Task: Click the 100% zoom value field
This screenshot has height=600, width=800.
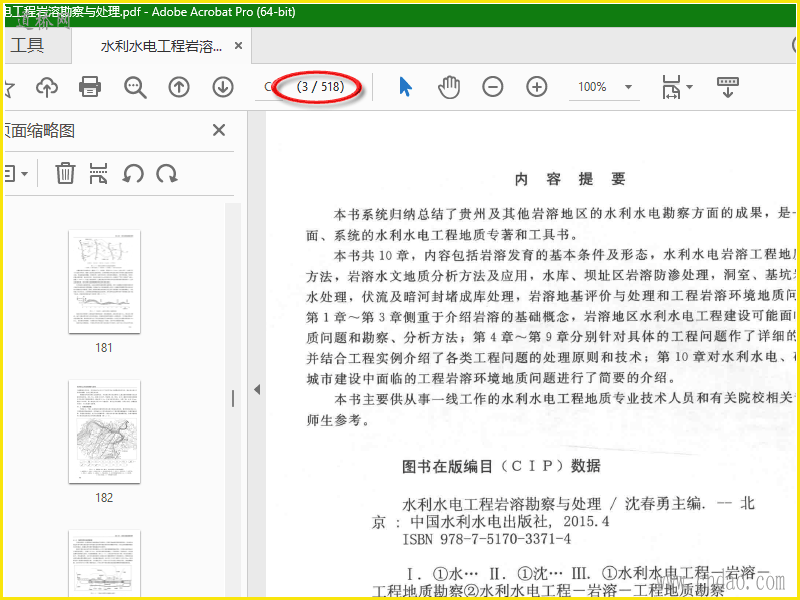Action: [592, 87]
